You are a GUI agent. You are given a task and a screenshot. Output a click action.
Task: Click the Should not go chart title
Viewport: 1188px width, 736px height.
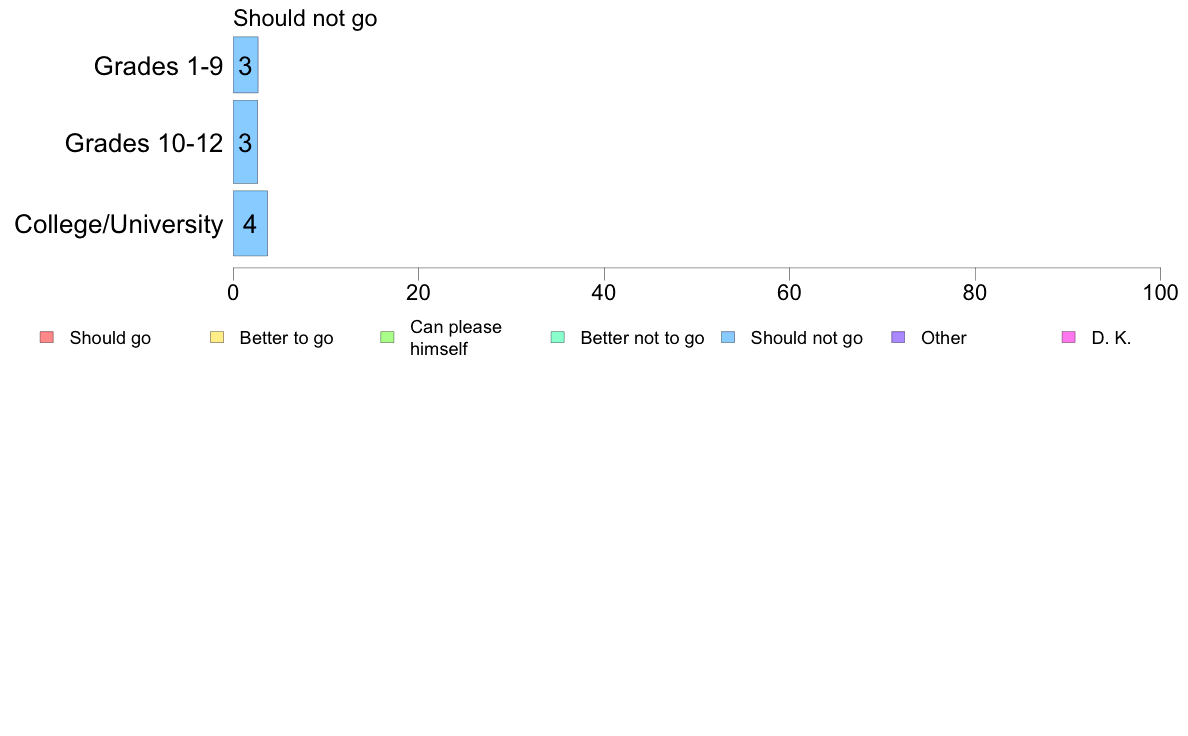[305, 18]
